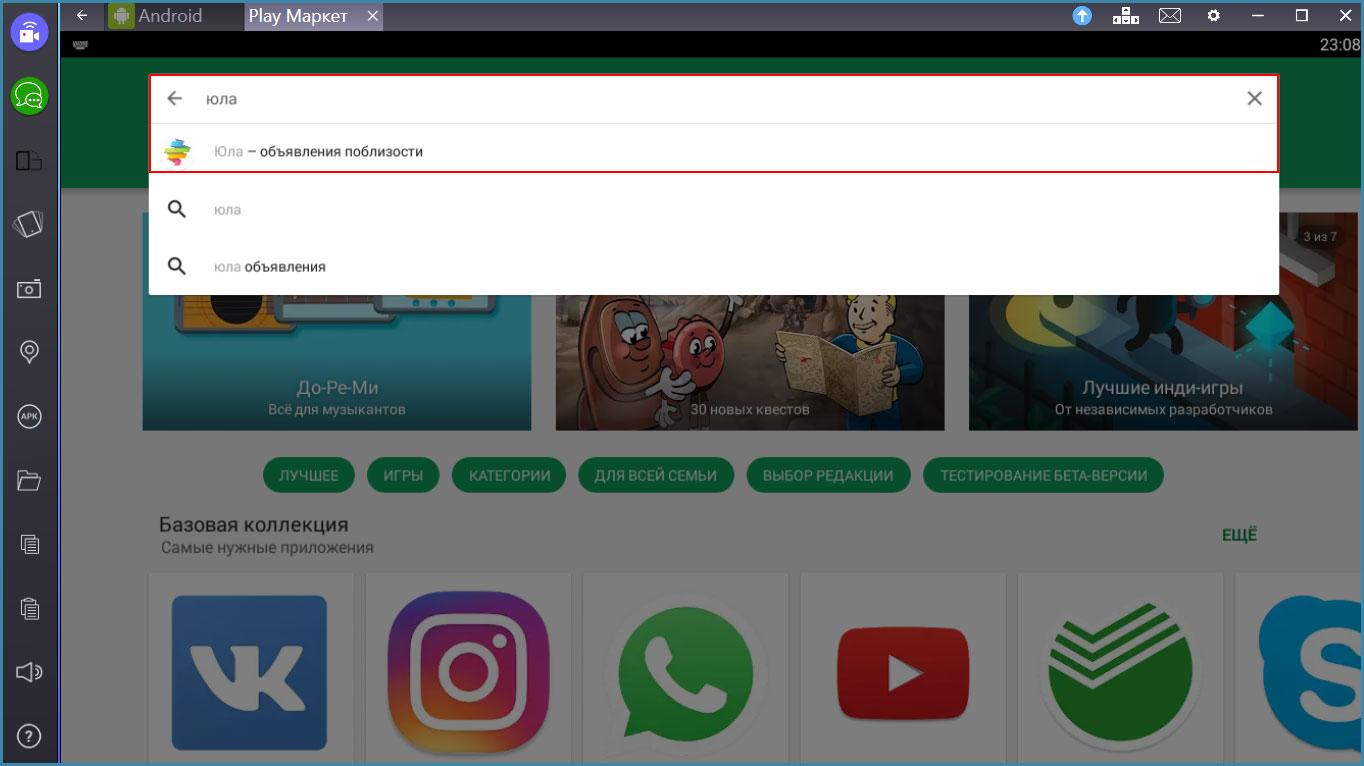Open the Лучшие инди-игры banner

pos(1163,321)
